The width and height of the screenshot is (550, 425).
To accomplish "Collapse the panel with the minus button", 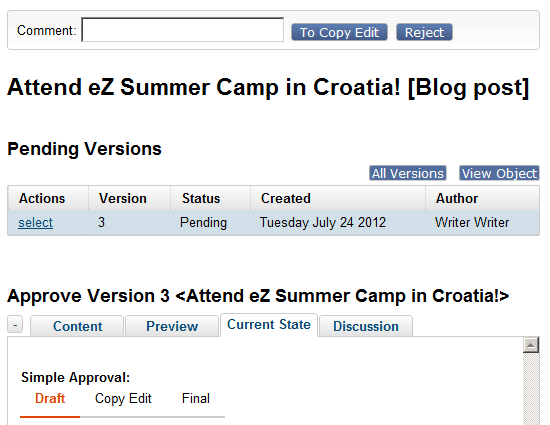I will tap(15, 324).
